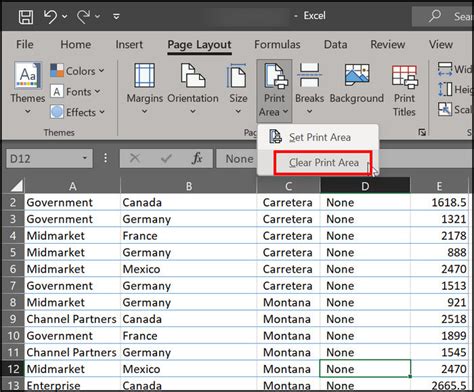
Task: Open the Themes gallery
Action: click(28, 89)
